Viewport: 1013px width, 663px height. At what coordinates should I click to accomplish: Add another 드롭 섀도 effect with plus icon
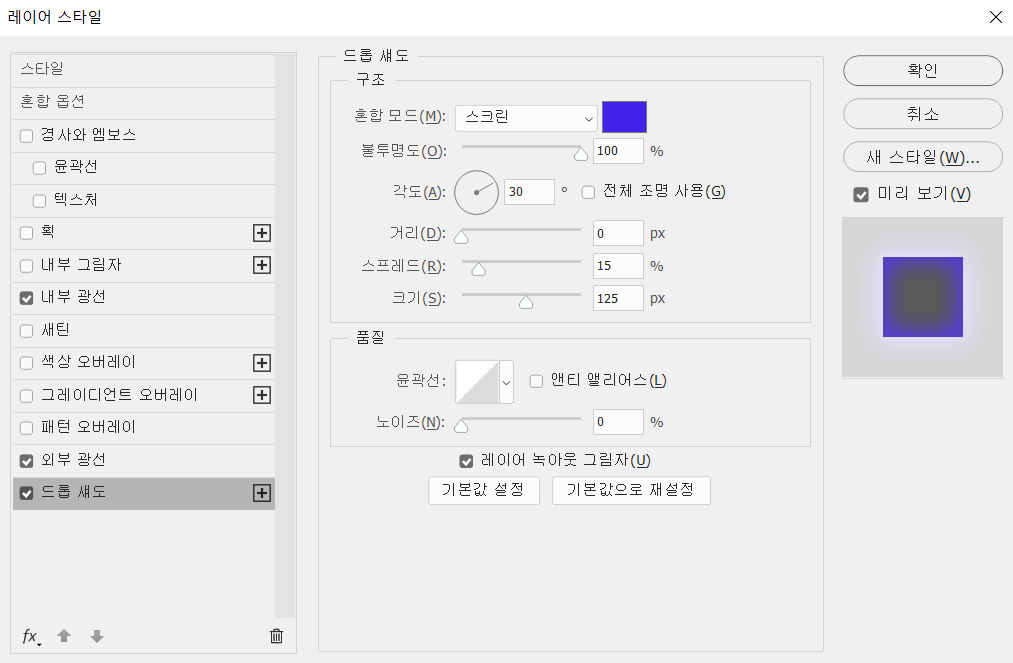(x=262, y=493)
